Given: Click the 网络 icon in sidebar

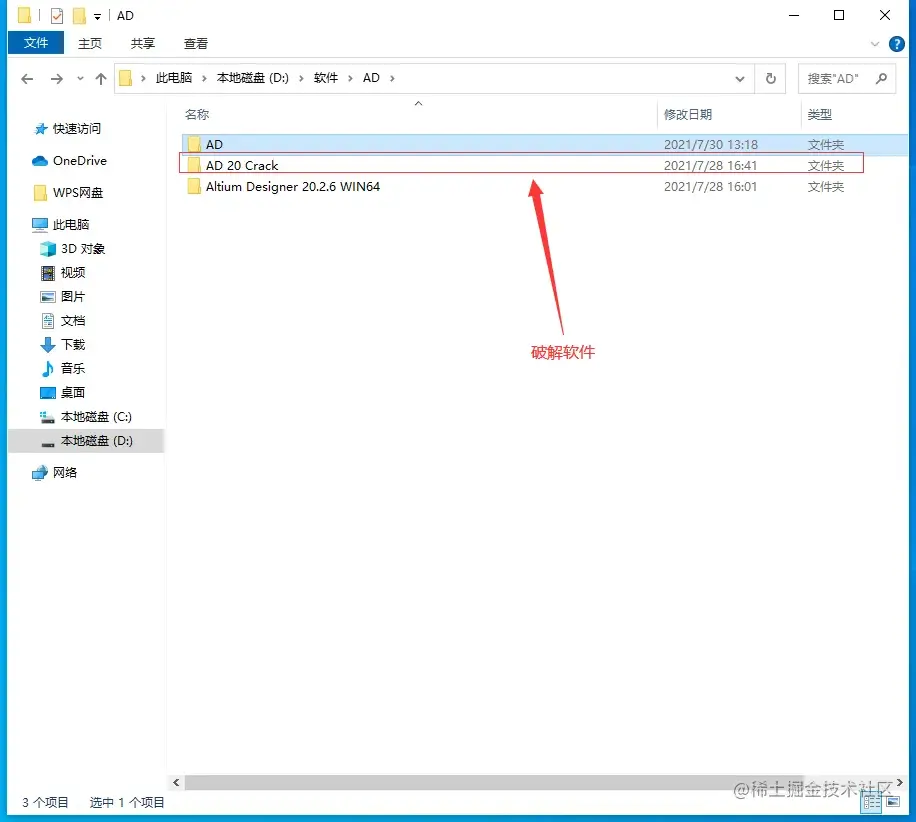Looking at the screenshot, I should [x=40, y=473].
